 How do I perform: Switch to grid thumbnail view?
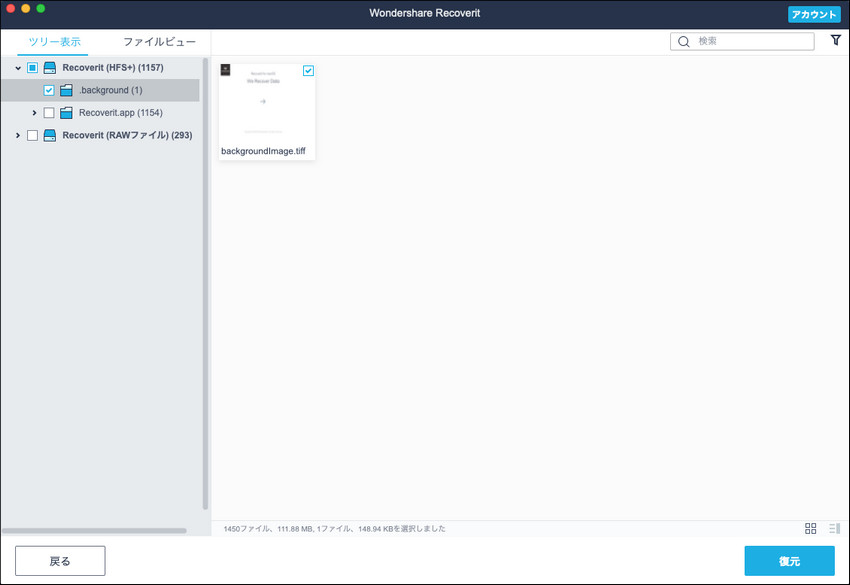pyautogui.click(x=810, y=528)
